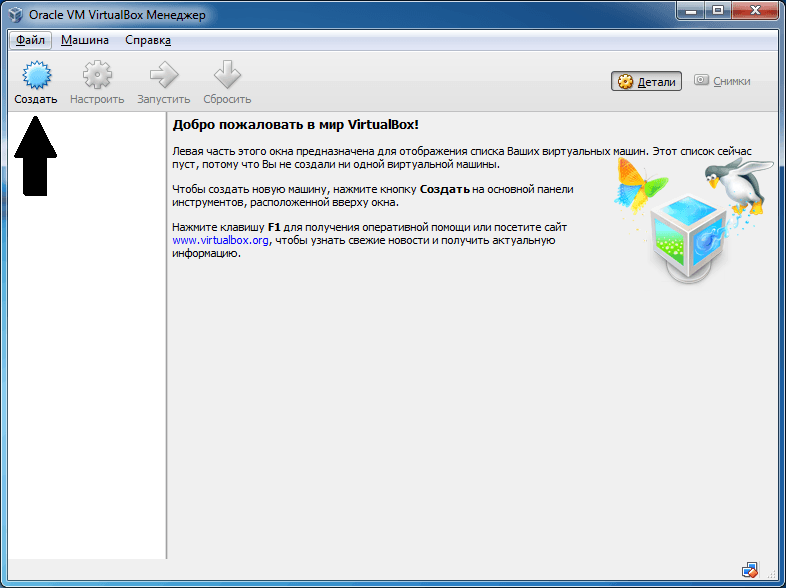Open the Файл menu

coord(30,40)
